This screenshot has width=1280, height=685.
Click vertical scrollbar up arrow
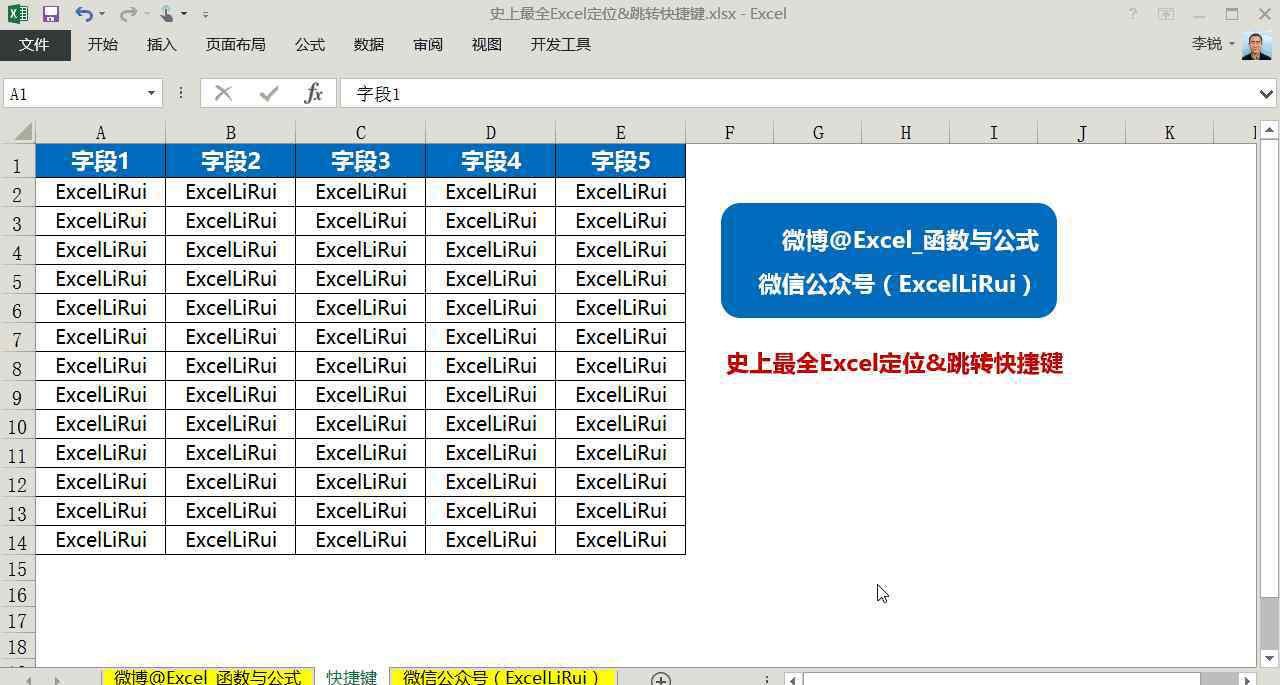(x=1268, y=130)
